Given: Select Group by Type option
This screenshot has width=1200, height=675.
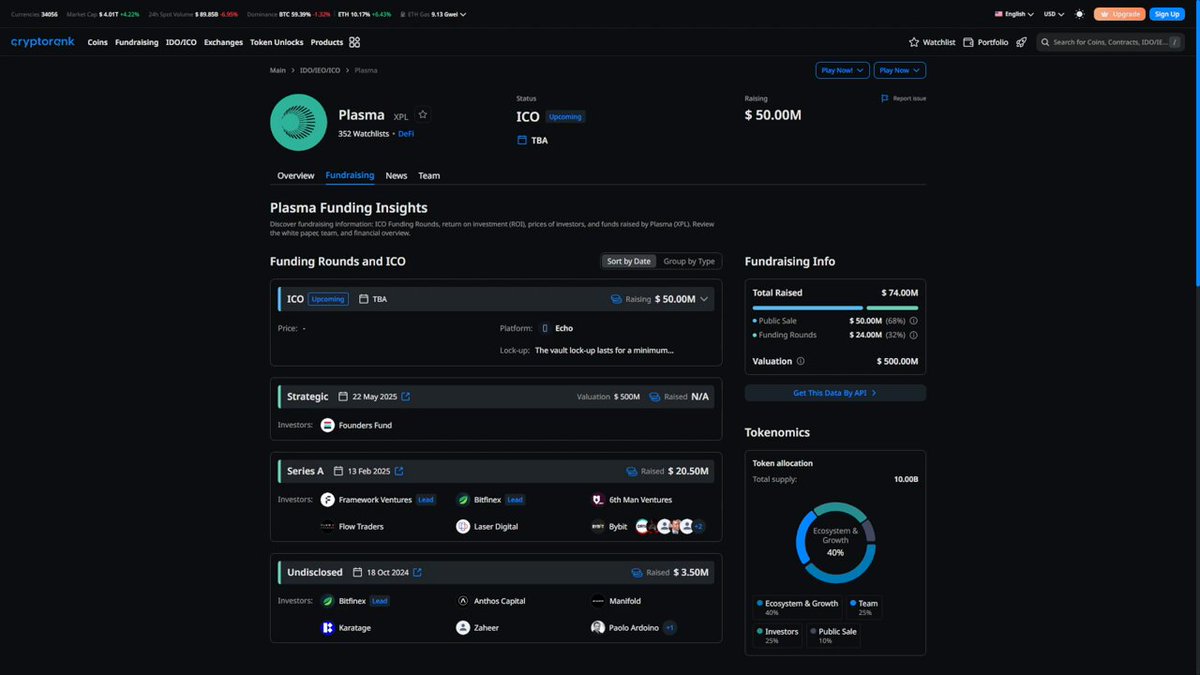Looking at the screenshot, I should point(689,261).
